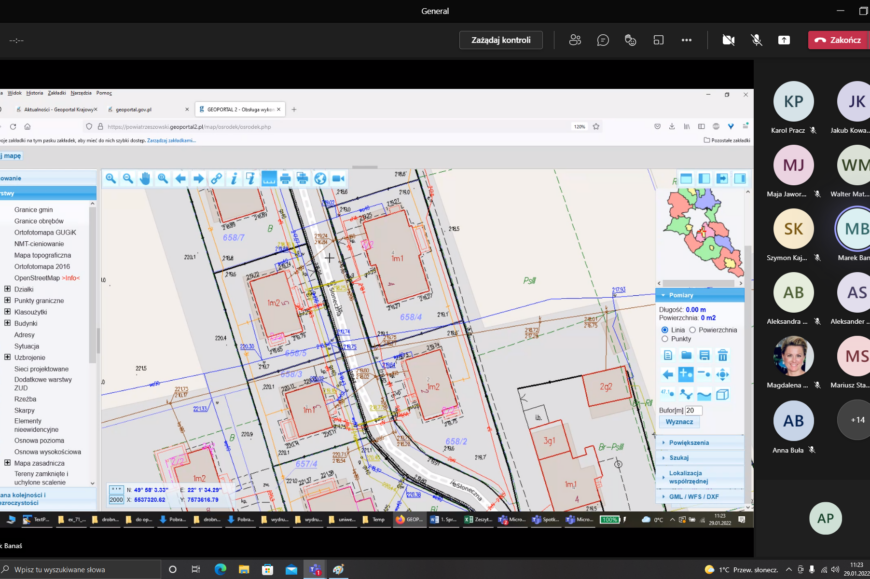Toggle the camera in Teams

[729, 40]
